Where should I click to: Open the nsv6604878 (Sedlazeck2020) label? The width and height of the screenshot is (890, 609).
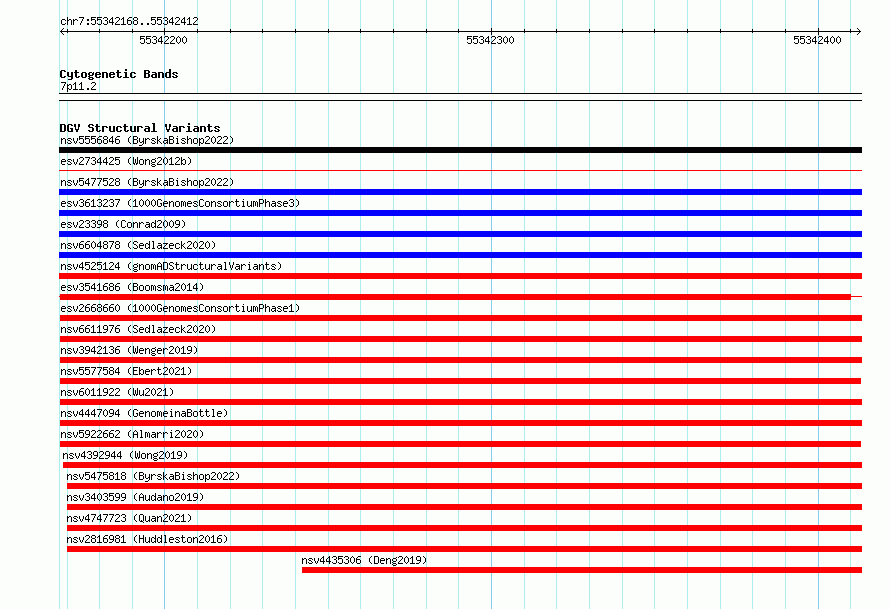pos(138,245)
